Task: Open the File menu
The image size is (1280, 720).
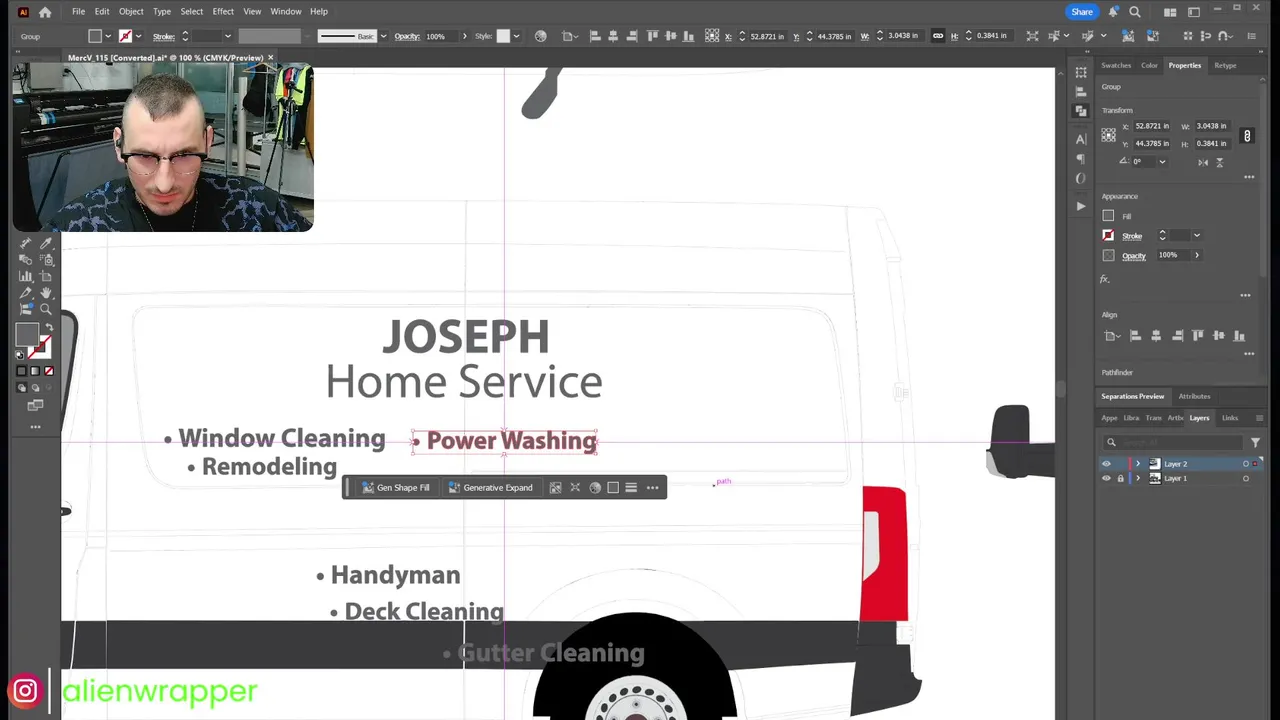Action: pyautogui.click(x=78, y=11)
